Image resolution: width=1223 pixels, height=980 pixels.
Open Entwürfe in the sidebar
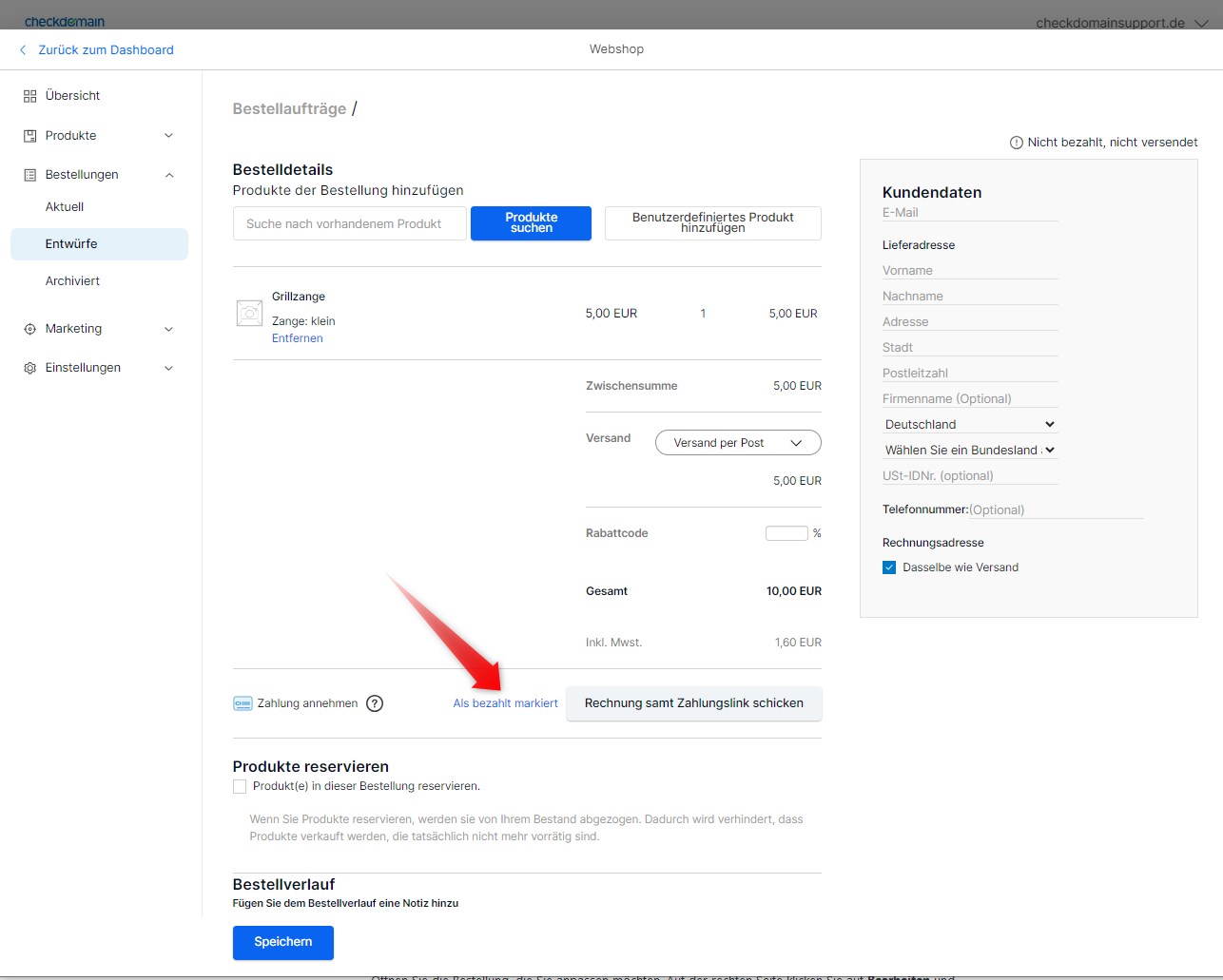(x=71, y=244)
